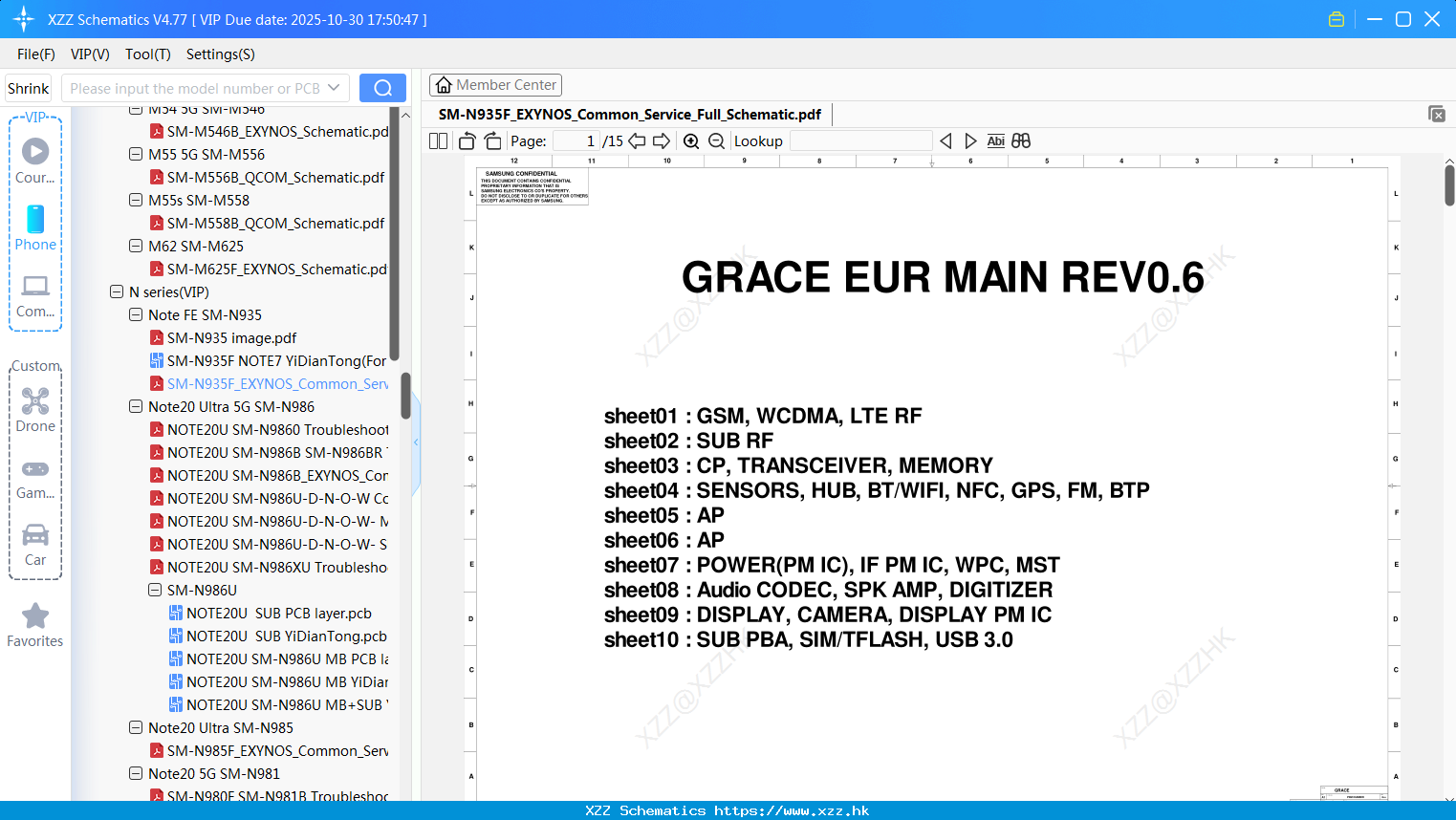Go to next page arrow
This screenshot has width=1456, height=820.
coord(662,141)
